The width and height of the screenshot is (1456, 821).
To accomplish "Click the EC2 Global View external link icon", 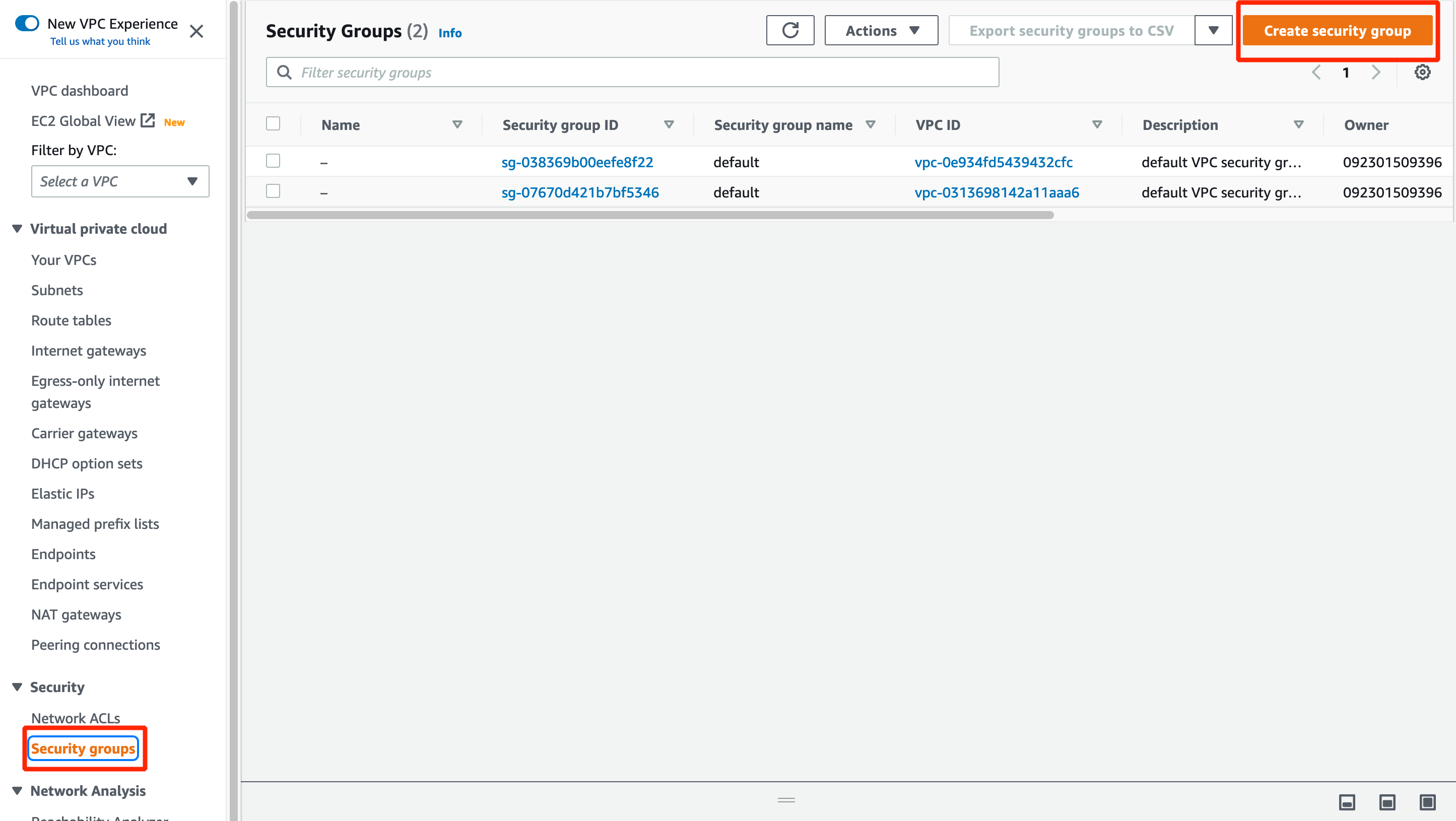I will (148, 120).
